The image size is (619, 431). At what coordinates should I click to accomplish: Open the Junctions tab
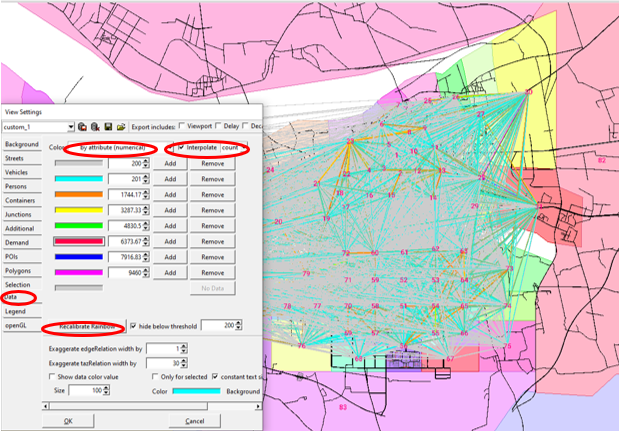[x=17, y=214]
